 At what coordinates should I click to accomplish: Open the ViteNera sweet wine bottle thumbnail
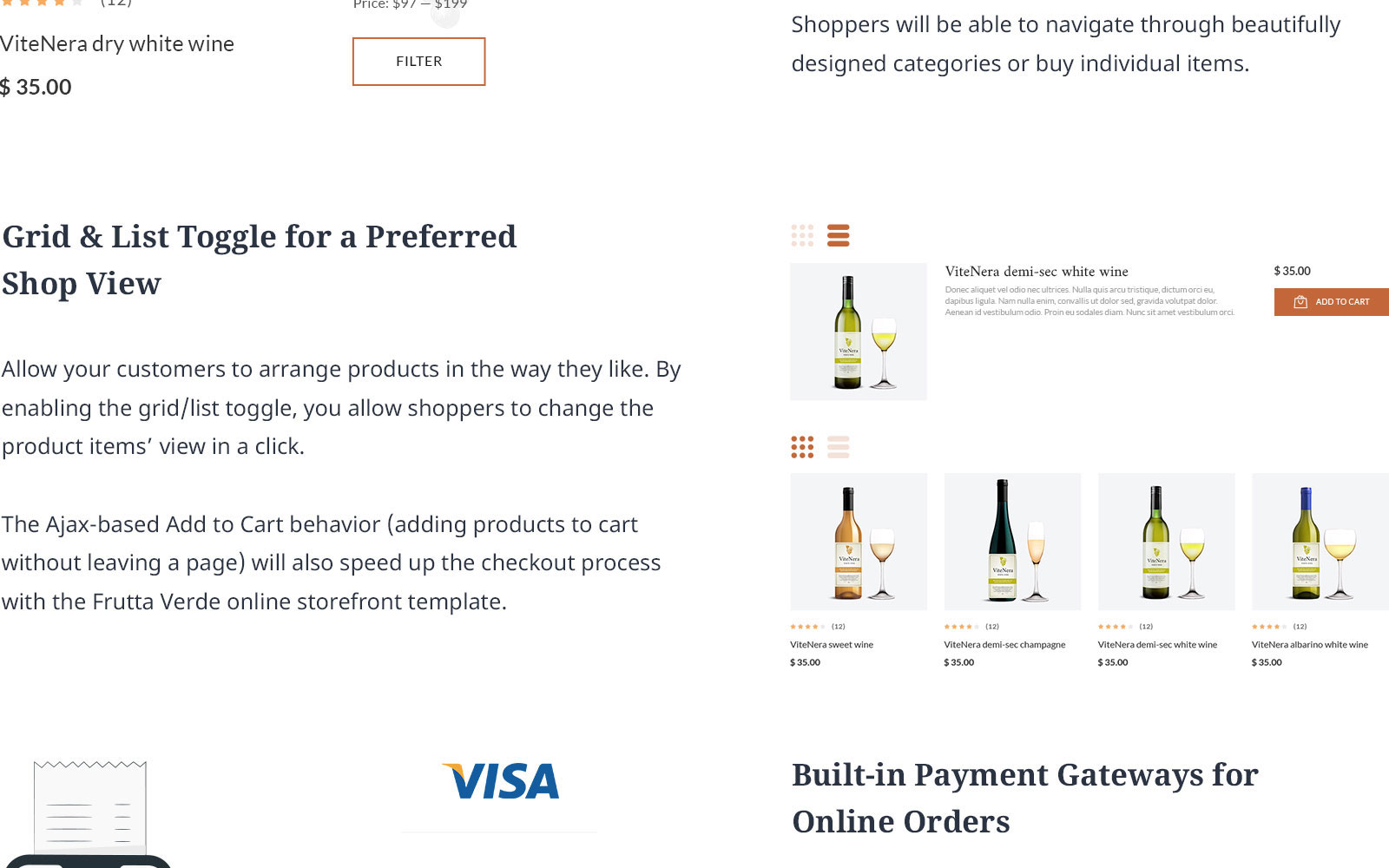[859, 542]
